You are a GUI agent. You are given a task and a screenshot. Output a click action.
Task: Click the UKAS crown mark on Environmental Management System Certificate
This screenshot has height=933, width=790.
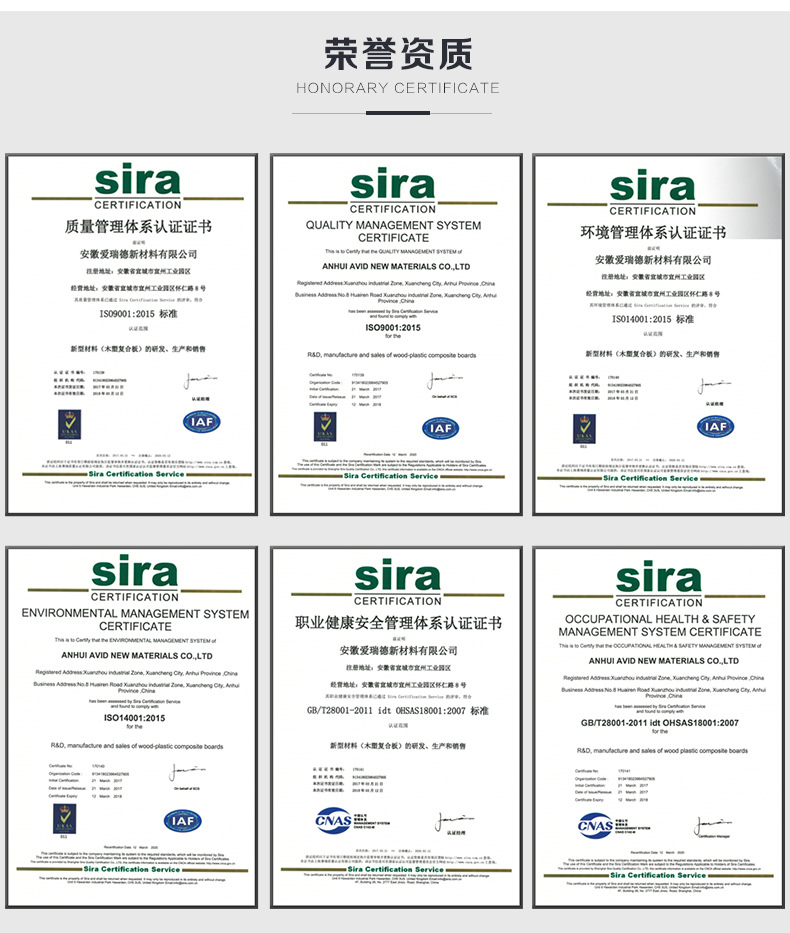click(64, 819)
